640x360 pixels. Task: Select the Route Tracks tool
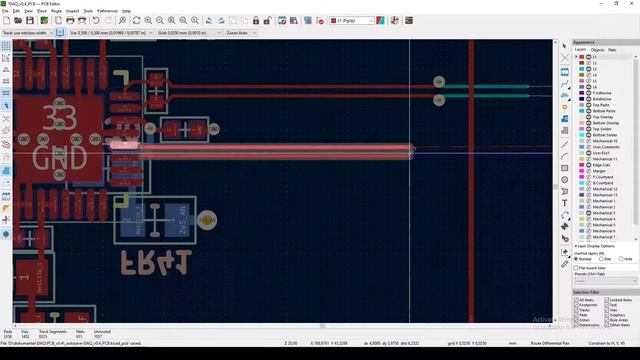[x=565, y=84]
